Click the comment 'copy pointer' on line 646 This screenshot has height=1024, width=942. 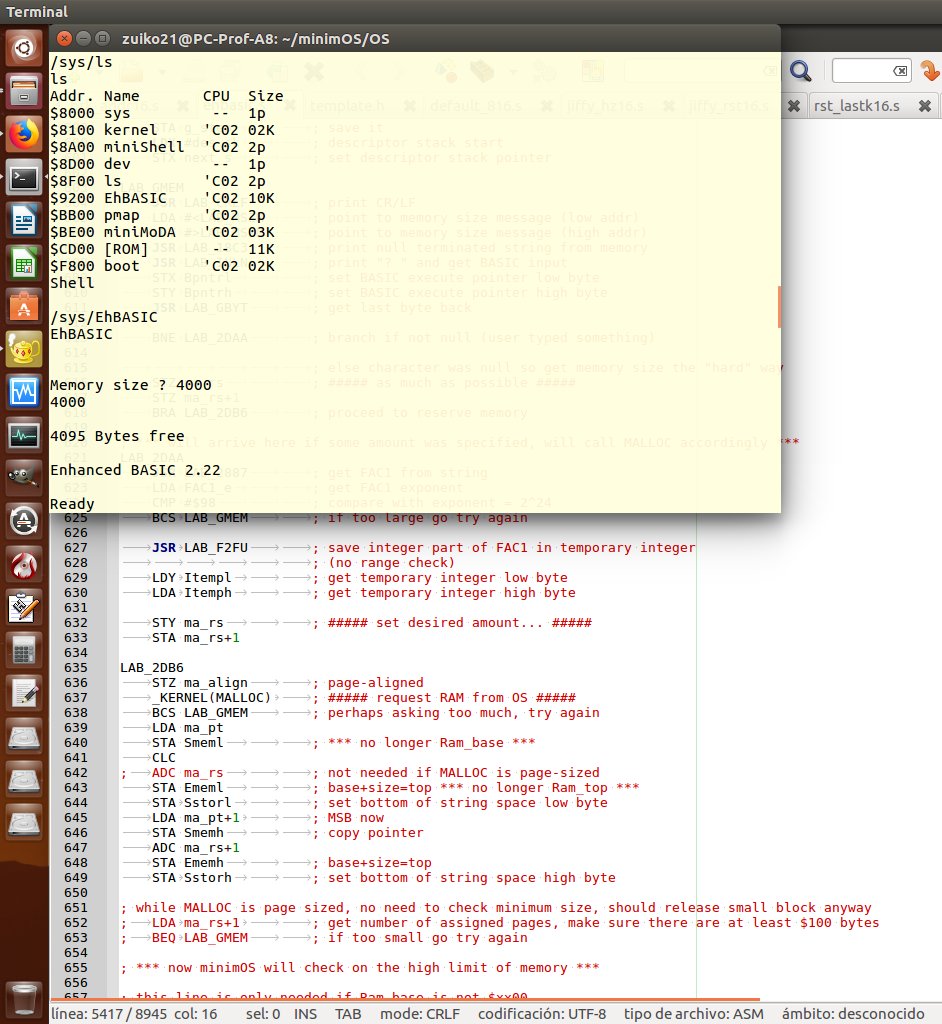[376, 833]
